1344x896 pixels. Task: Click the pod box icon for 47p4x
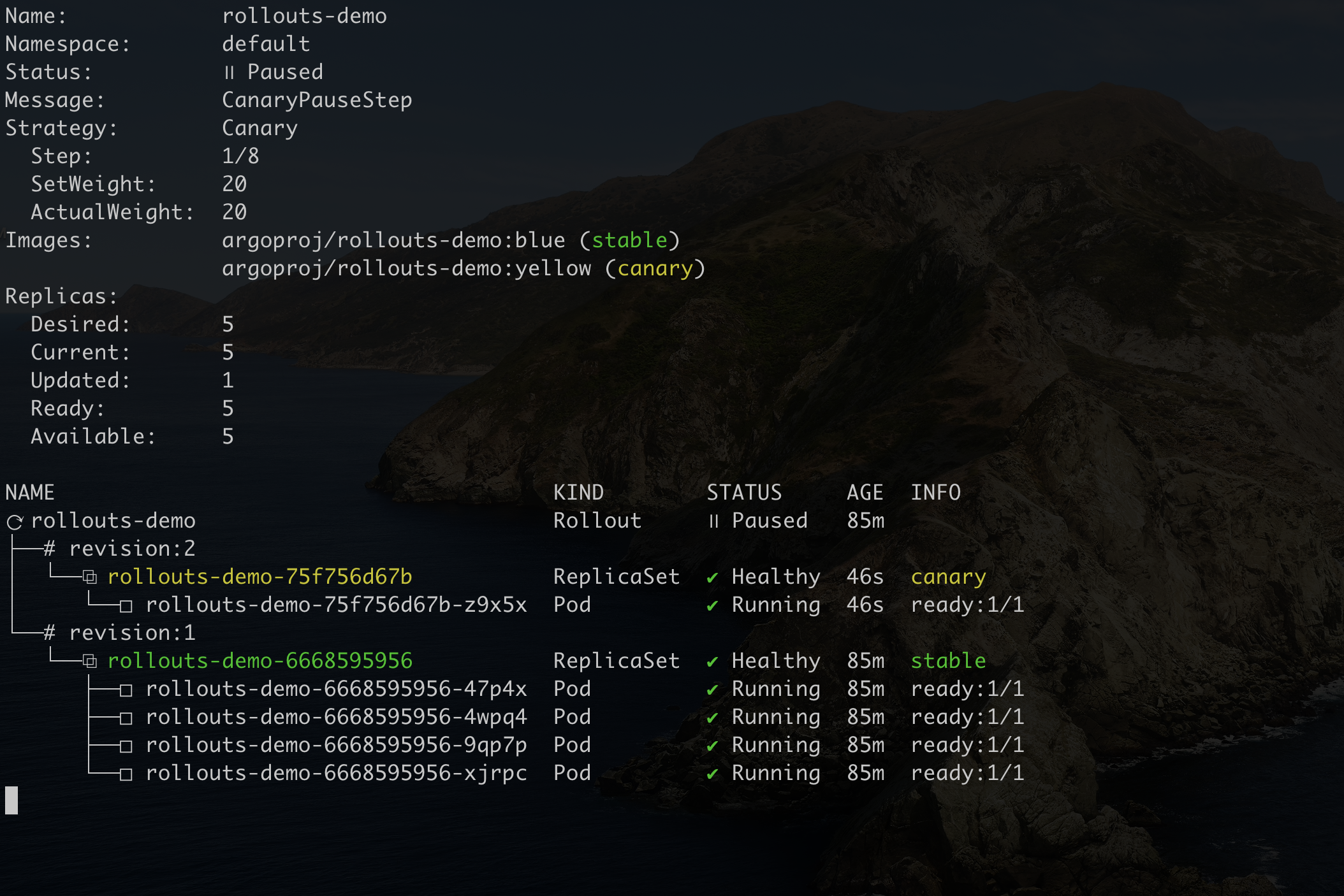126,690
